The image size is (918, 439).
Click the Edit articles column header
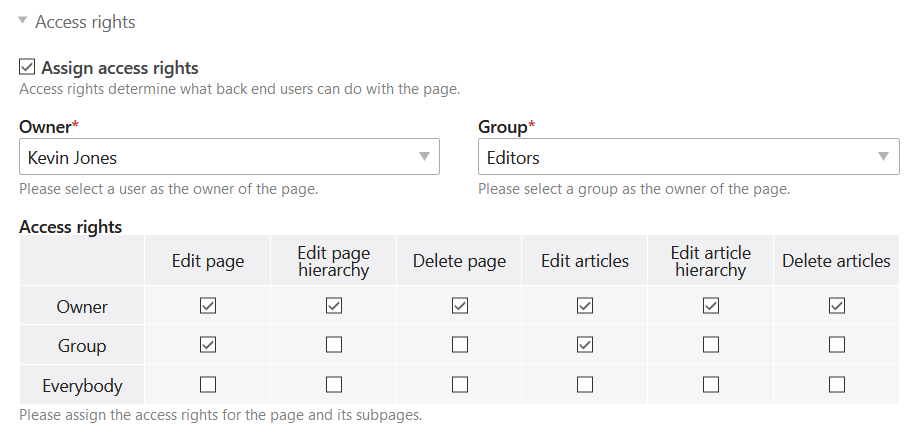[x=585, y=261]
